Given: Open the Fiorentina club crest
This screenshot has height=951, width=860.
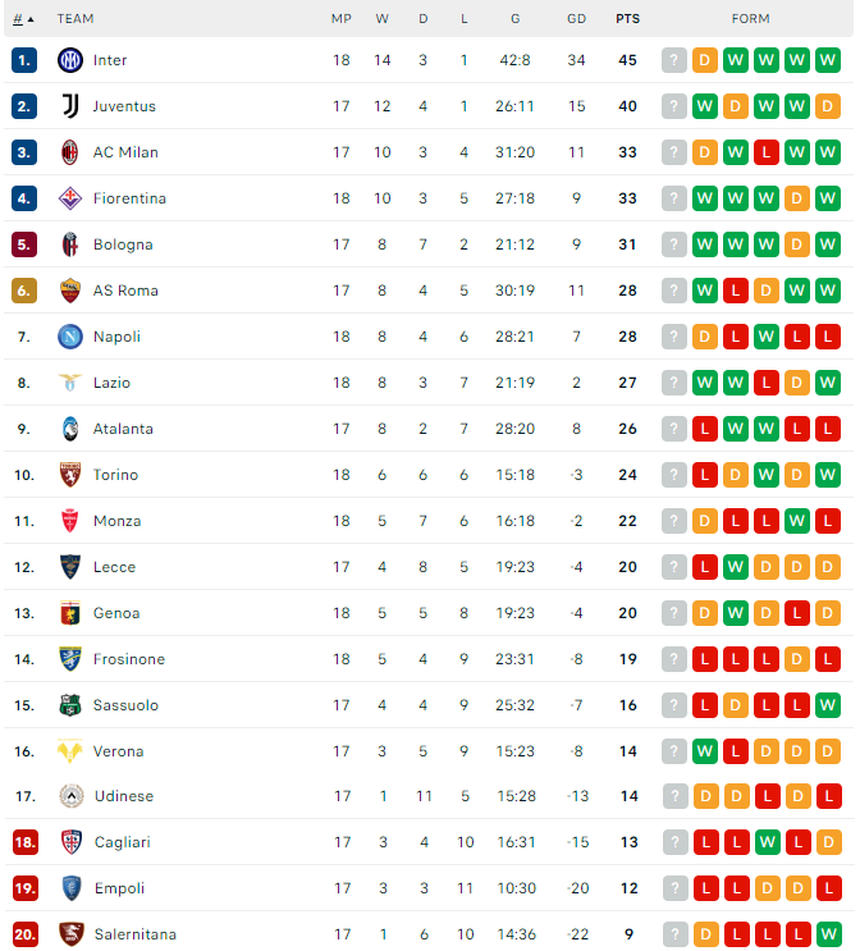Looking at the screenshot, I should 70,198.
